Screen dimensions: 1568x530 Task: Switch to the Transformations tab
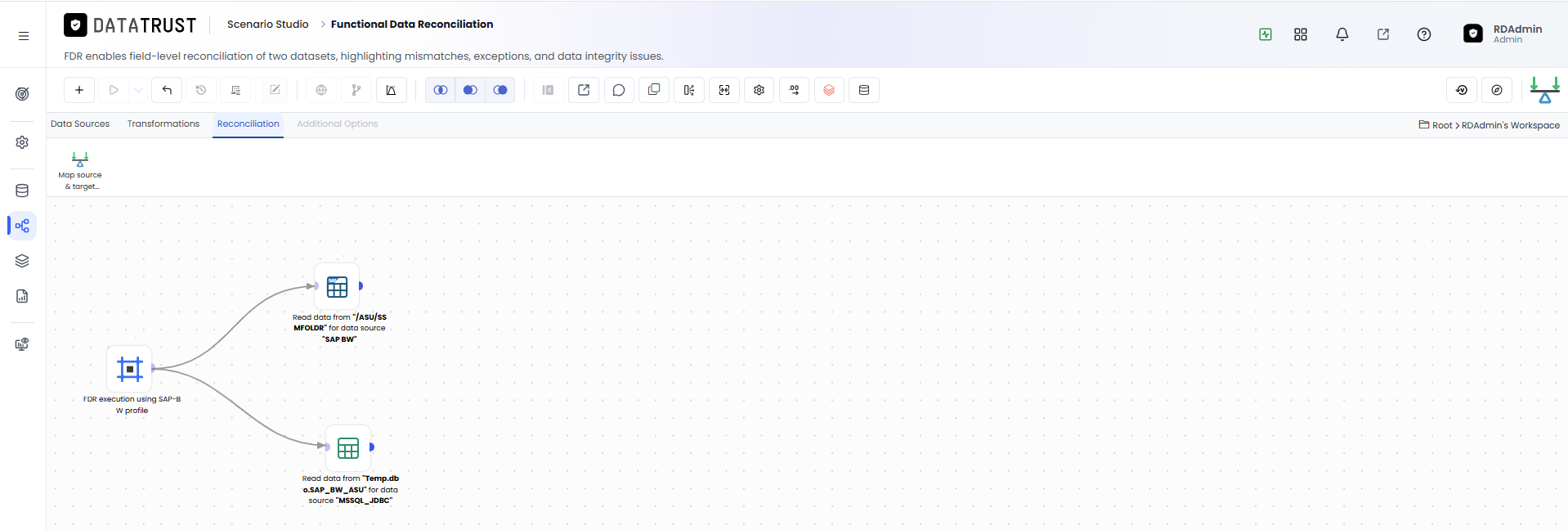(164, 124)
